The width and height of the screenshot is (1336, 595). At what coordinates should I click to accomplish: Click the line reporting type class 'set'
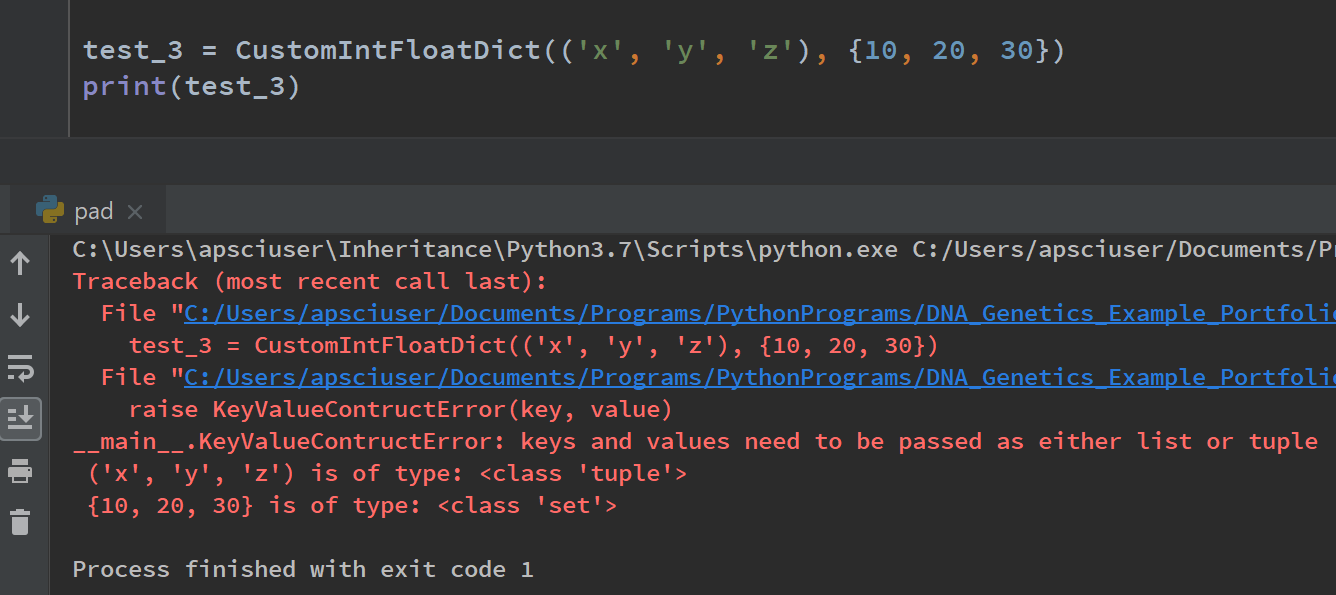point(352,506)
